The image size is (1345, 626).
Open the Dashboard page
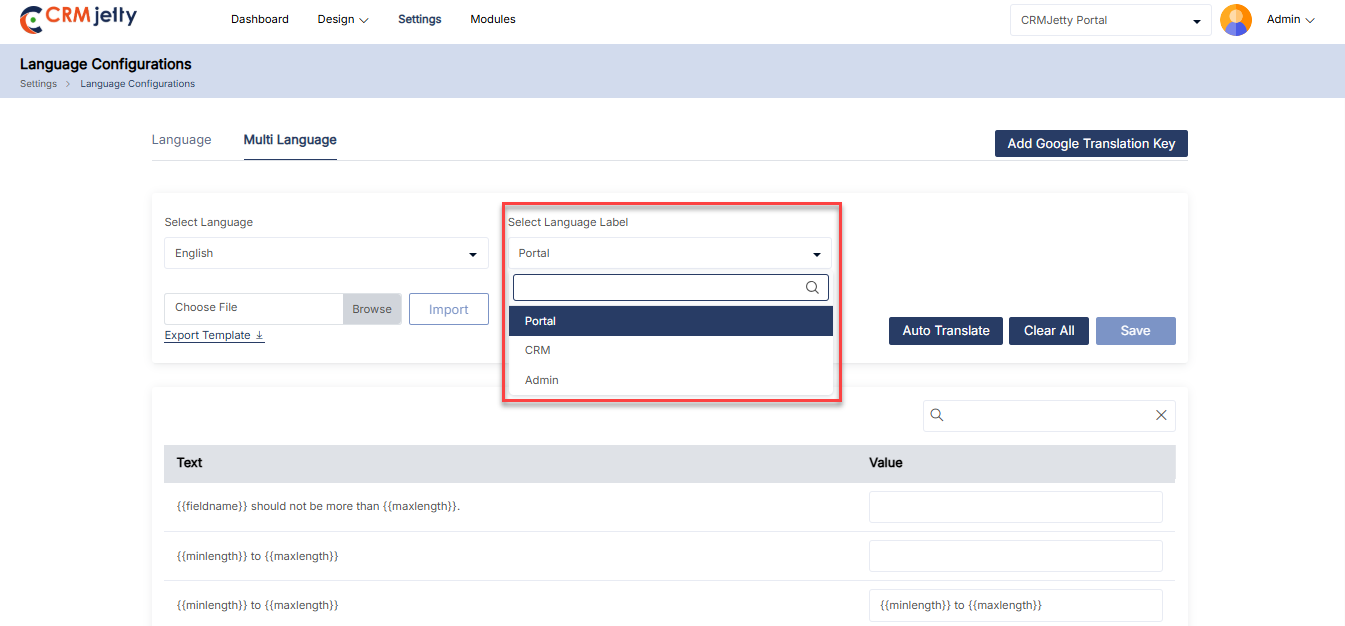[x=260, y=19]
